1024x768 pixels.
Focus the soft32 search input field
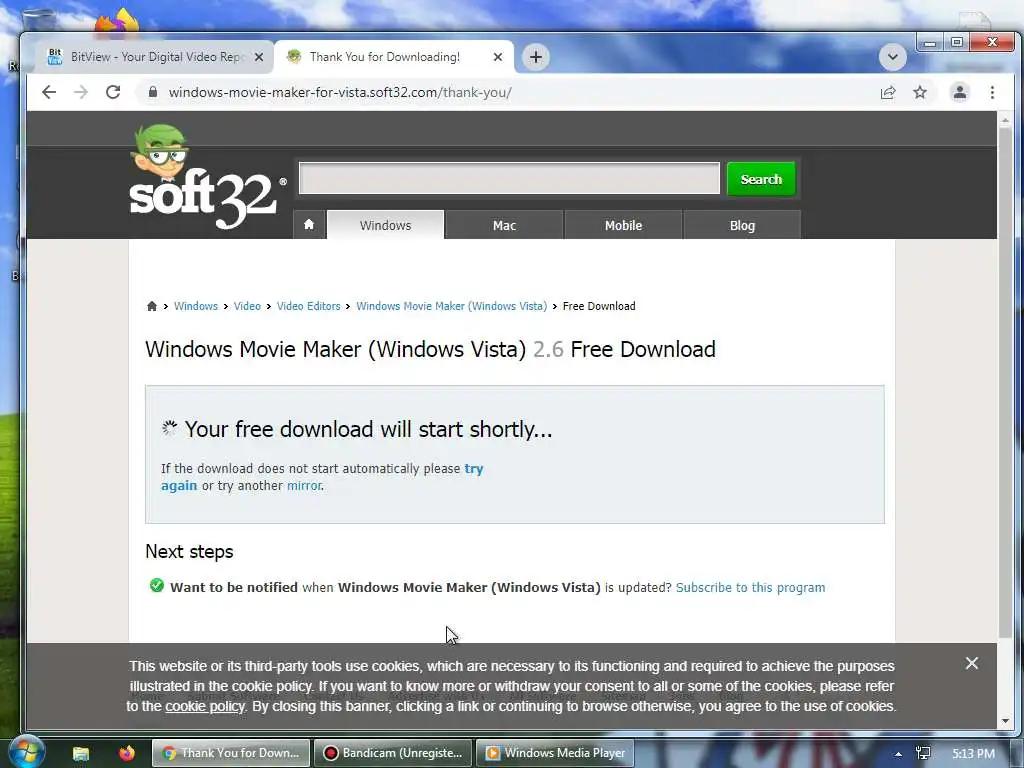509,178
